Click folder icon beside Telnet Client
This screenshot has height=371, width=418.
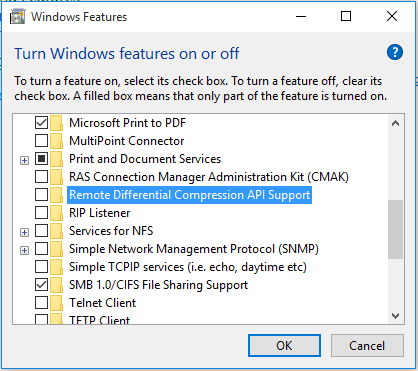tap(56, 303)
